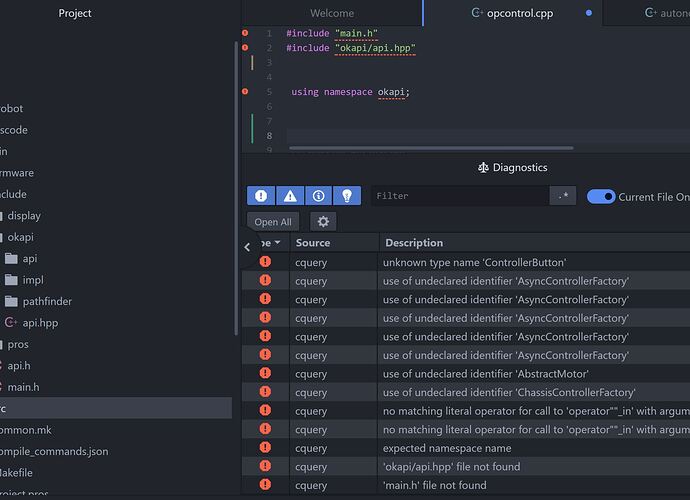Screen dimensions: 690x500
Task: Open the Diagnostics panel tab
Action: click(x=513, y=168)
